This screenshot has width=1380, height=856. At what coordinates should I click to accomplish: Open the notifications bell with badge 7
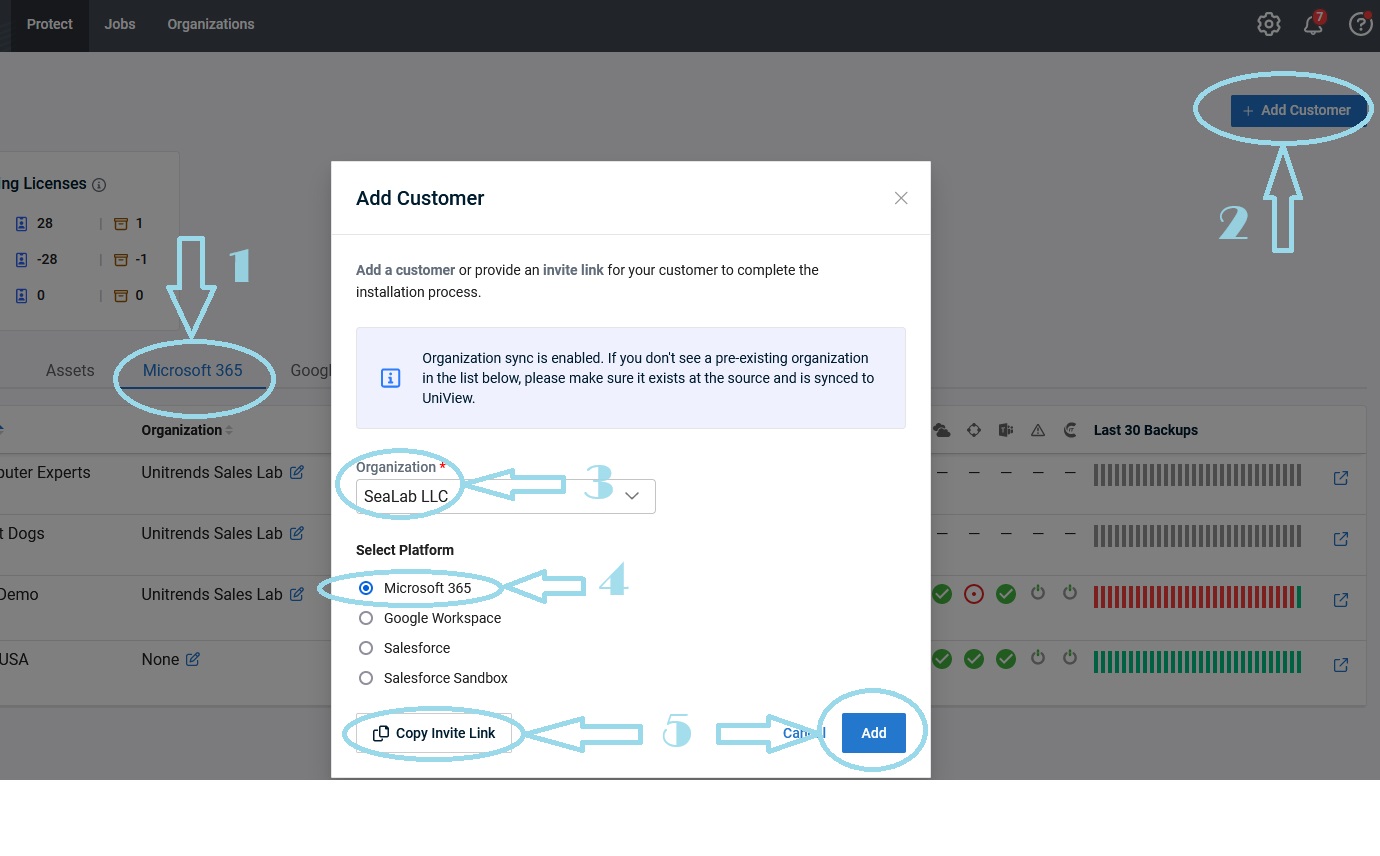pos(1314,24)
